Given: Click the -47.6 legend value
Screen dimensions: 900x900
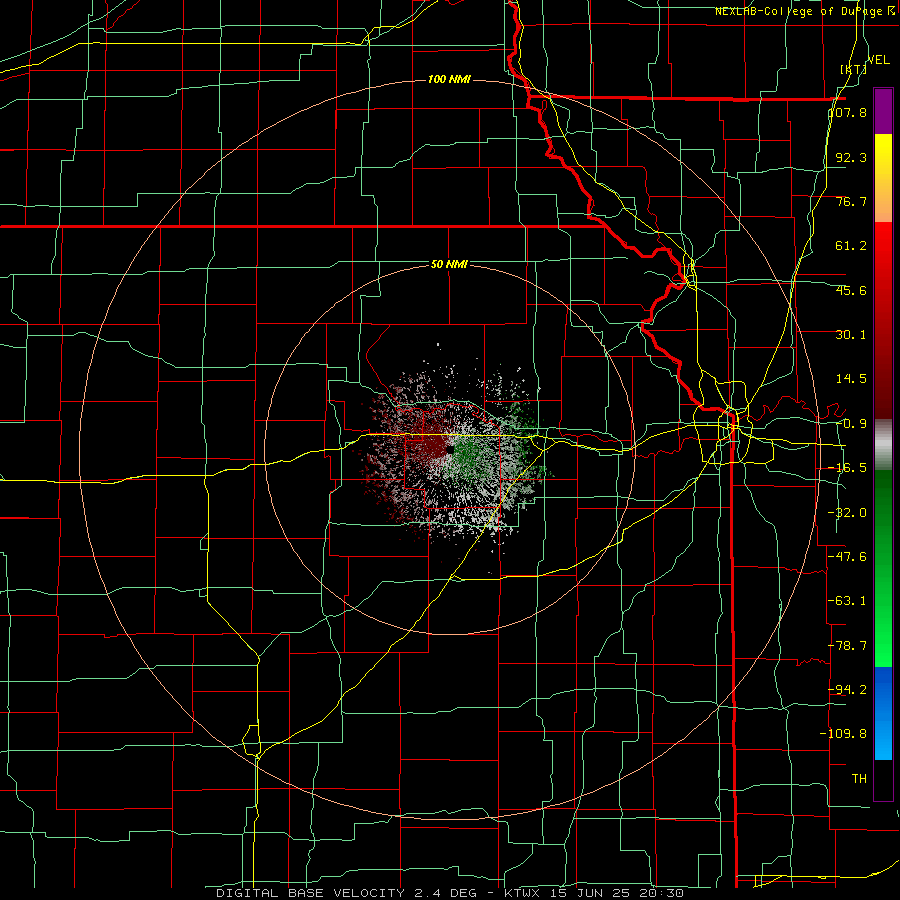Looking at the screenshot, I should click(847, 557).
